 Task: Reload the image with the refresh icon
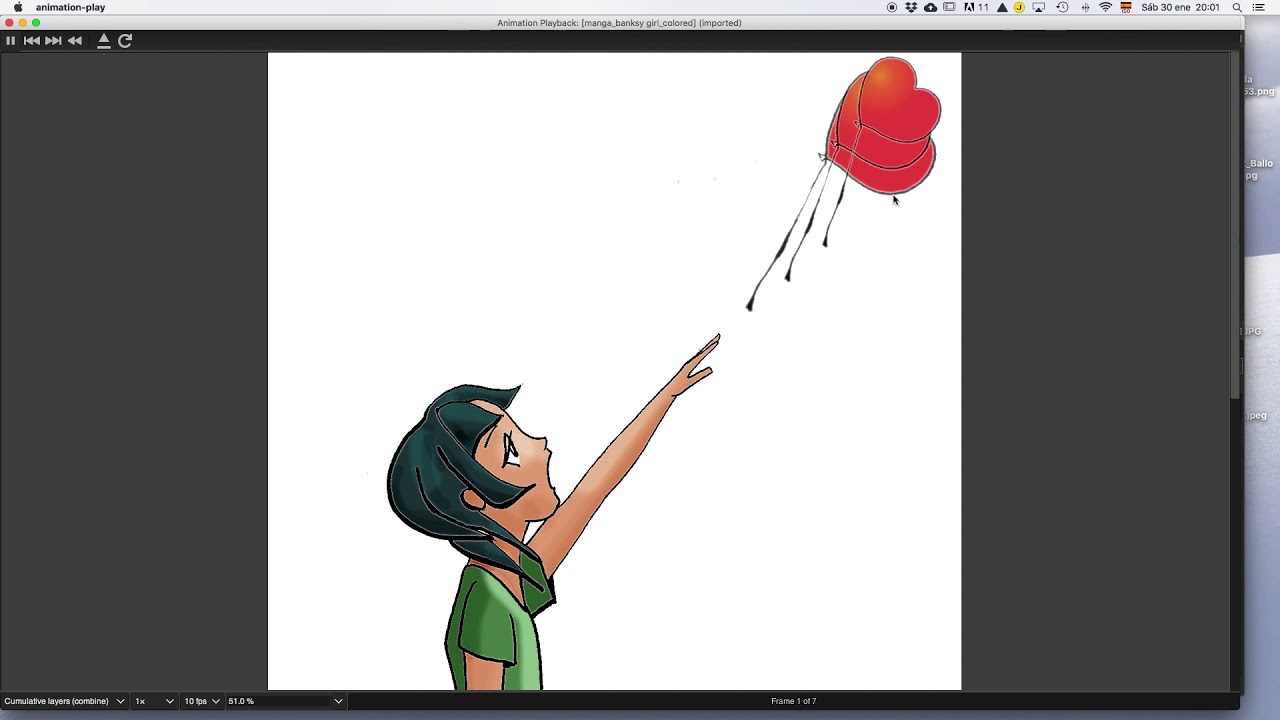click(125, 41)
